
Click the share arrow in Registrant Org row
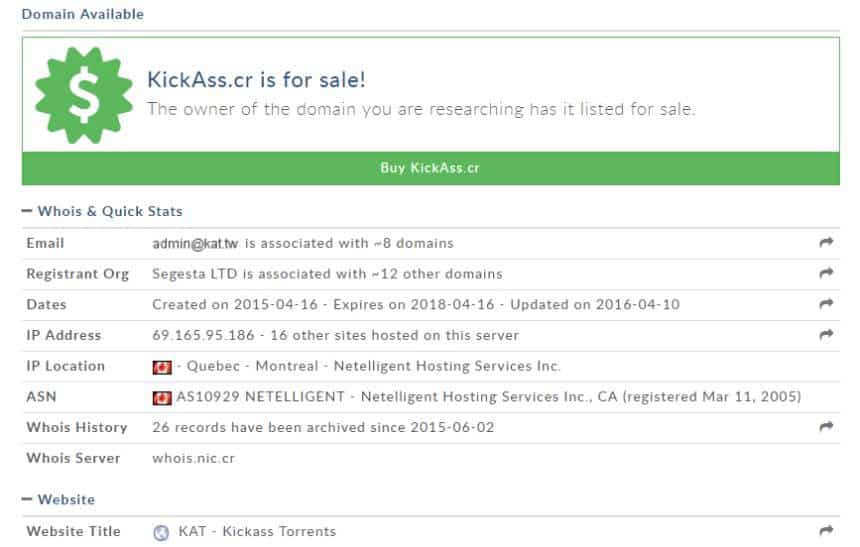tap(826, 273)
